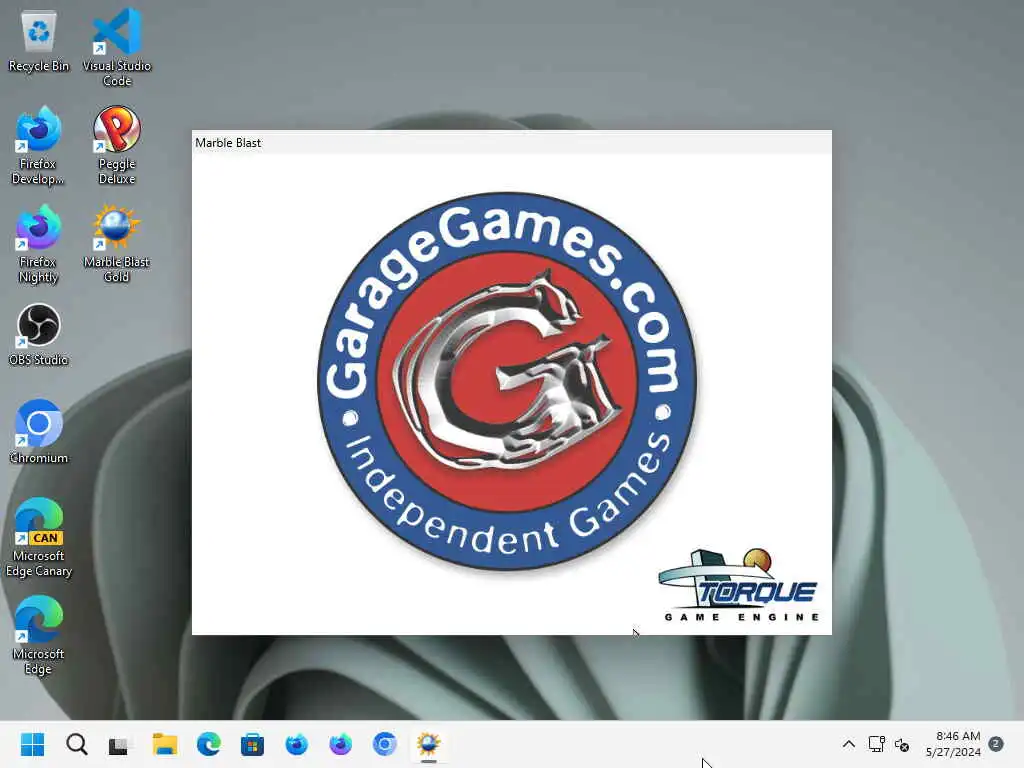Launch Microsoft Edge from the taskbar
The height and width of the screenshot is (768, 1024).
tap(208, 744)
